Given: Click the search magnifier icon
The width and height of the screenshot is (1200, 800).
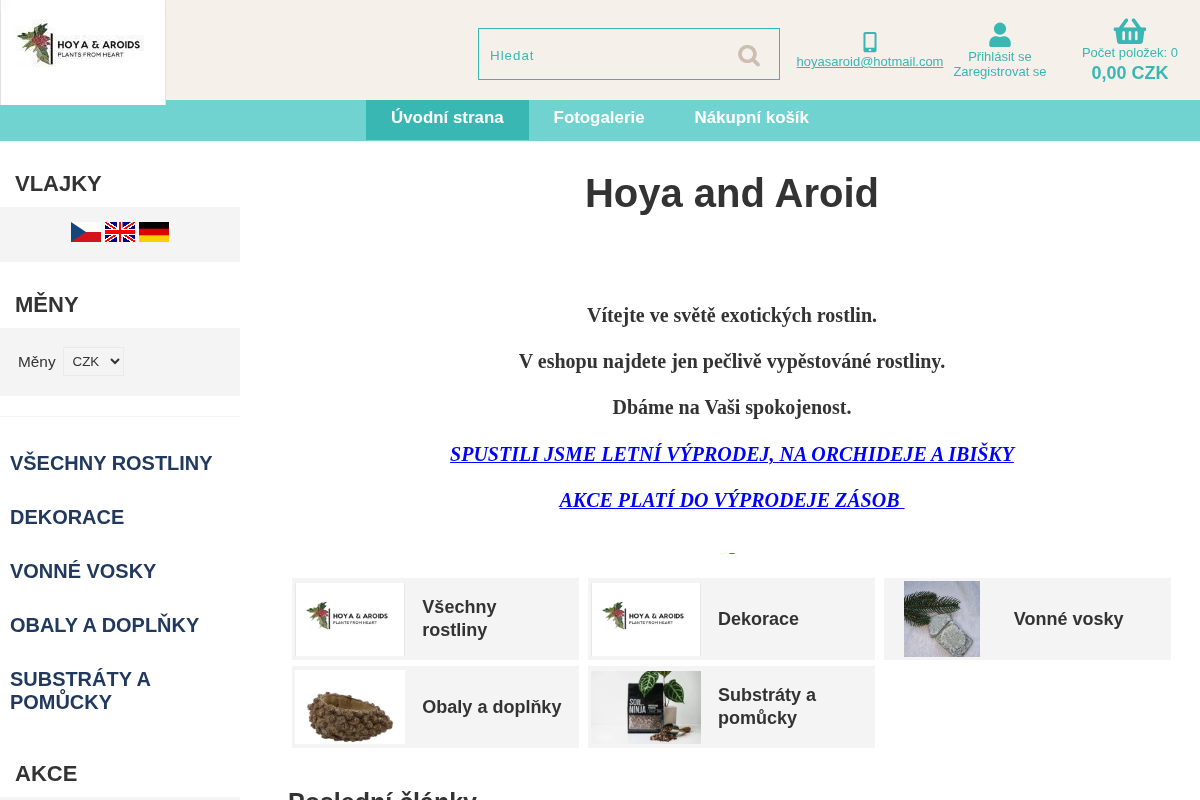Looking at the screenshot, I should [749, 55].
